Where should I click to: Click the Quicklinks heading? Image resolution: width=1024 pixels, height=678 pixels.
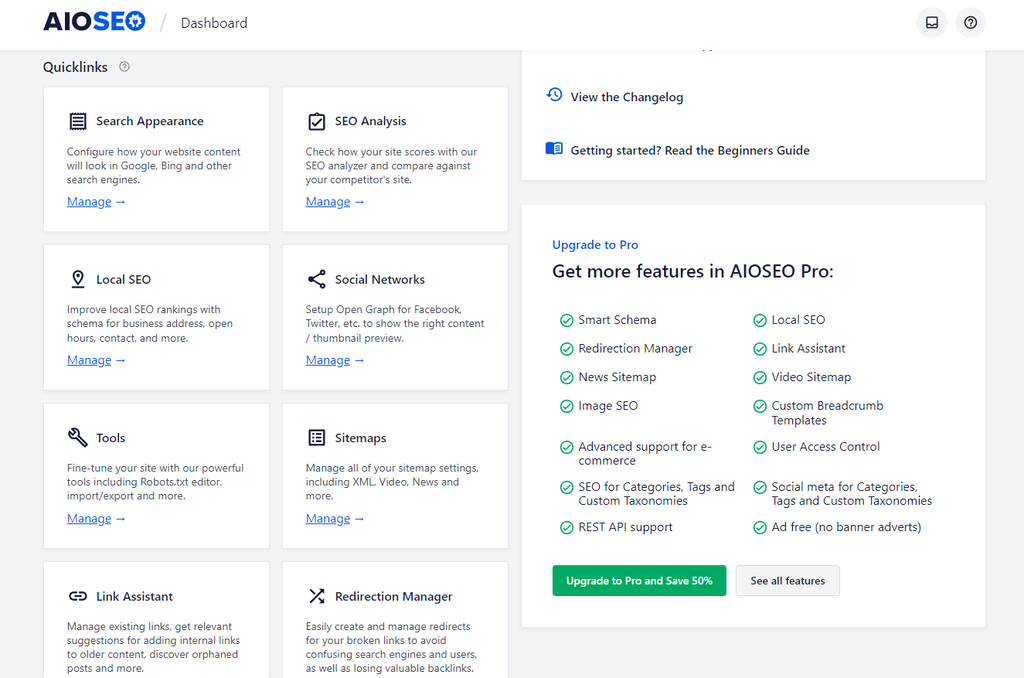(75, 67)
